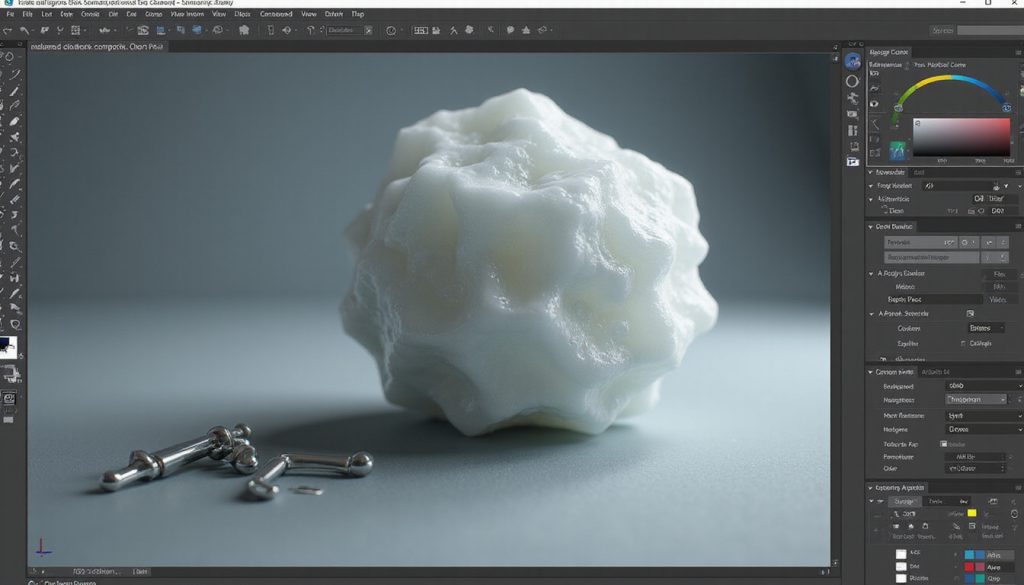Click the cyan swatch in the first color row

(x=969, y=555)
